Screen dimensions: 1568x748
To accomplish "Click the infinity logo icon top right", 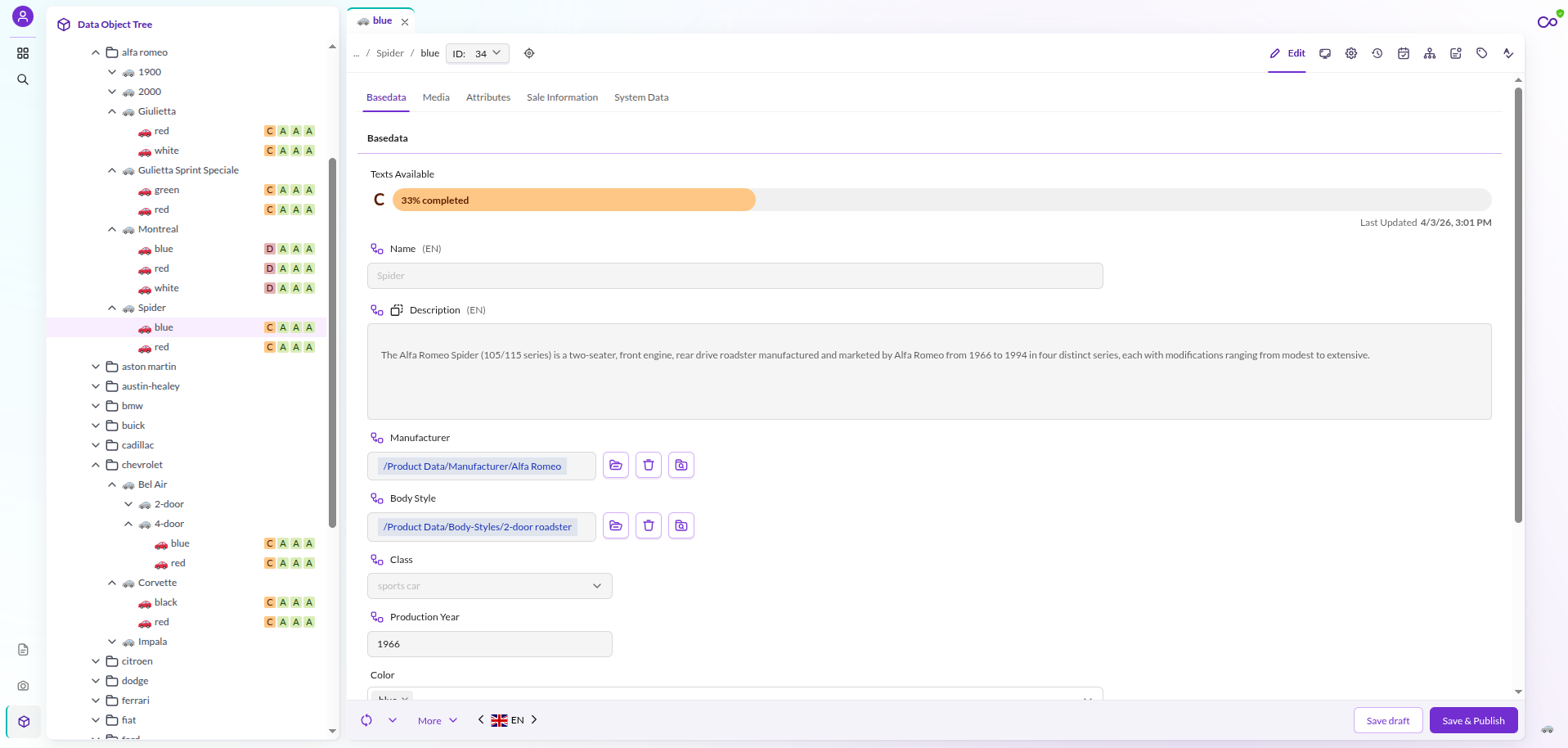I will click(x=1548, y=22).
